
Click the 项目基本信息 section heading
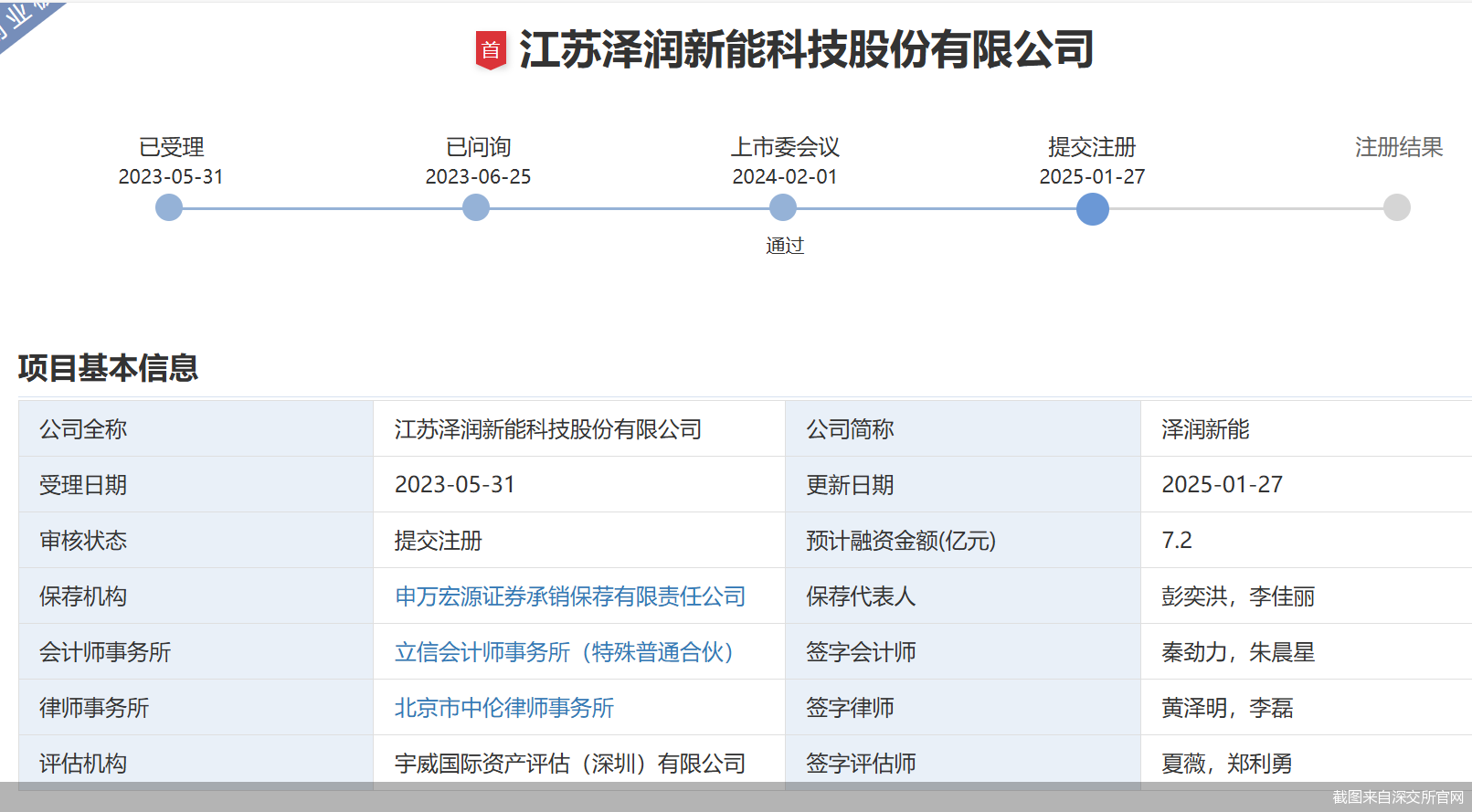[x=108, y=368]
